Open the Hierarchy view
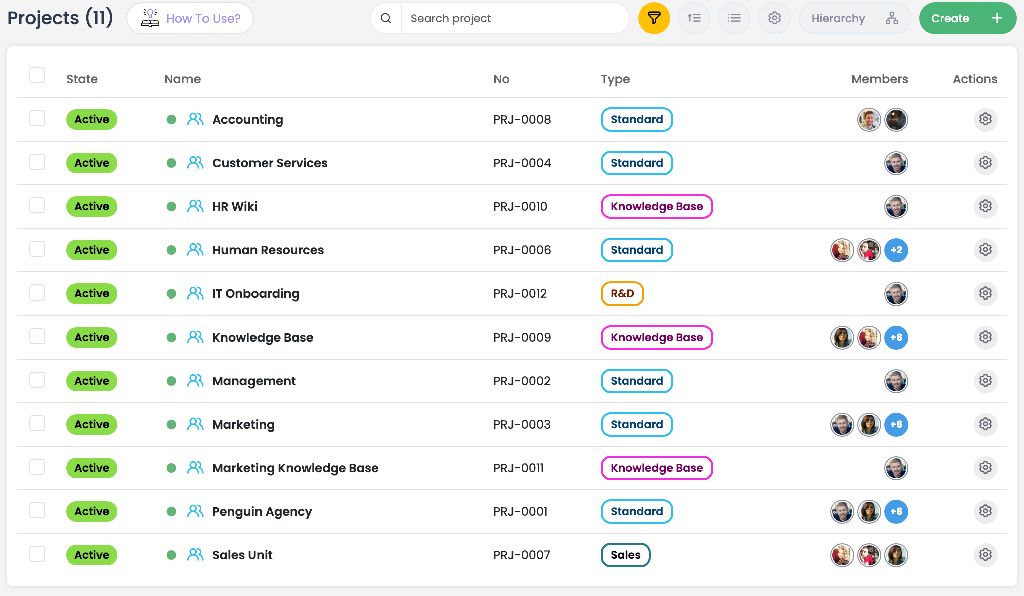 tap(854, 18)
